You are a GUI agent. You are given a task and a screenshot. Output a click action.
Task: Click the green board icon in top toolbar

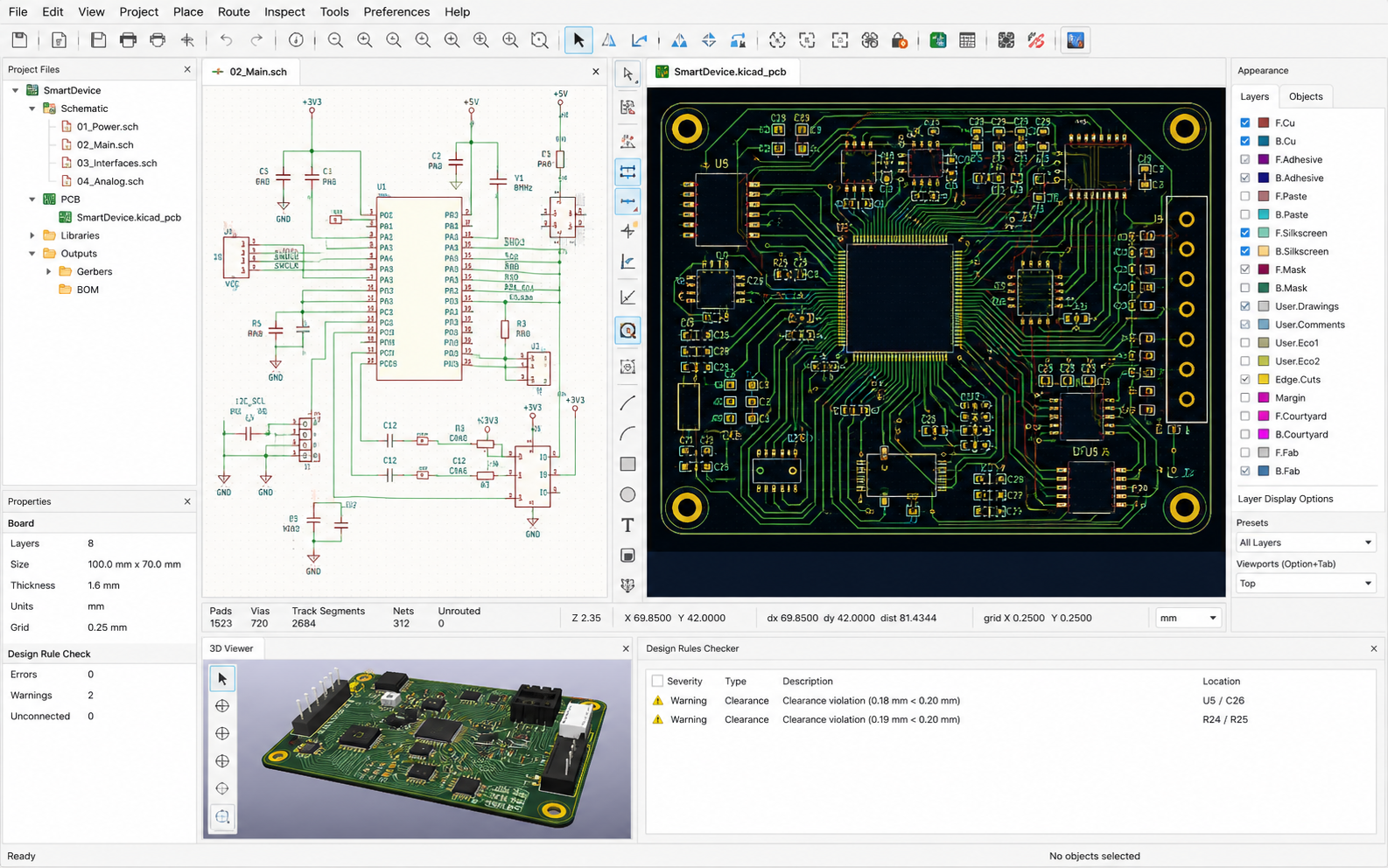(x=937, y=40)
